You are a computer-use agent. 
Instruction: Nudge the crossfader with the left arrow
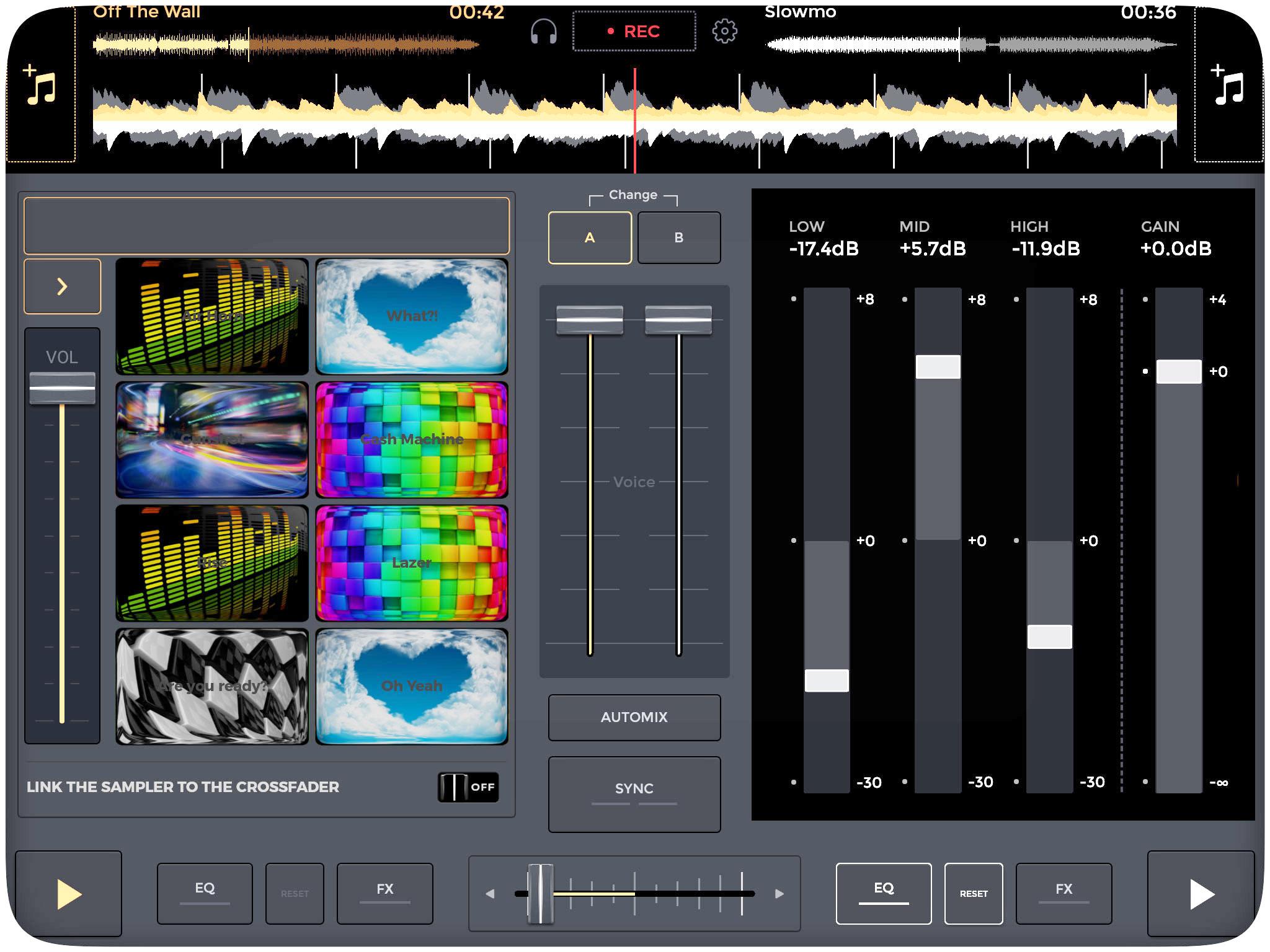coord(490,894)
